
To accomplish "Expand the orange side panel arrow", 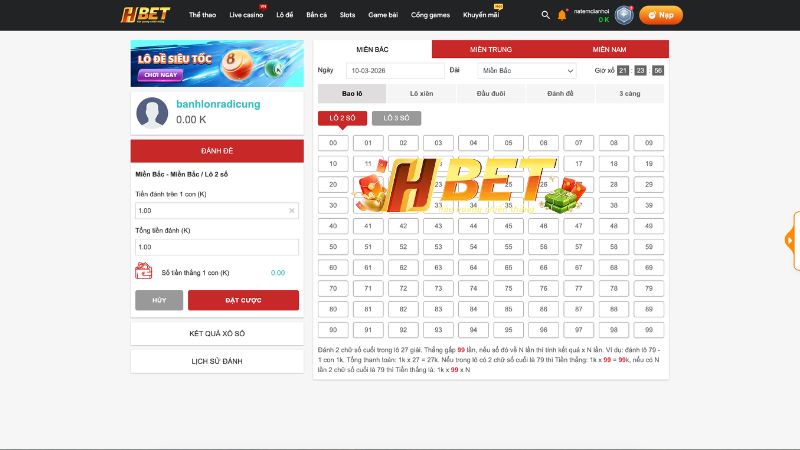I will [x=792, y=240].
